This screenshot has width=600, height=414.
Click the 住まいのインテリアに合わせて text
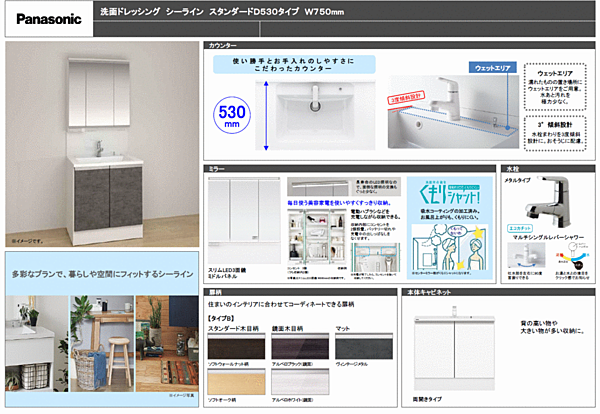(281, 304)
